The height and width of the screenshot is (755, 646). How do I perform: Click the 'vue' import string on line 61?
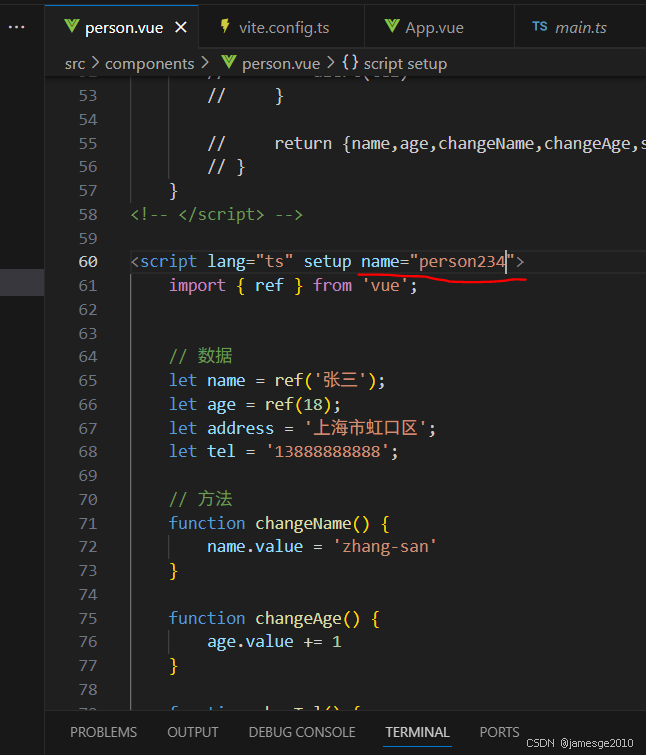pyautogui.click(x=384, y=286)
